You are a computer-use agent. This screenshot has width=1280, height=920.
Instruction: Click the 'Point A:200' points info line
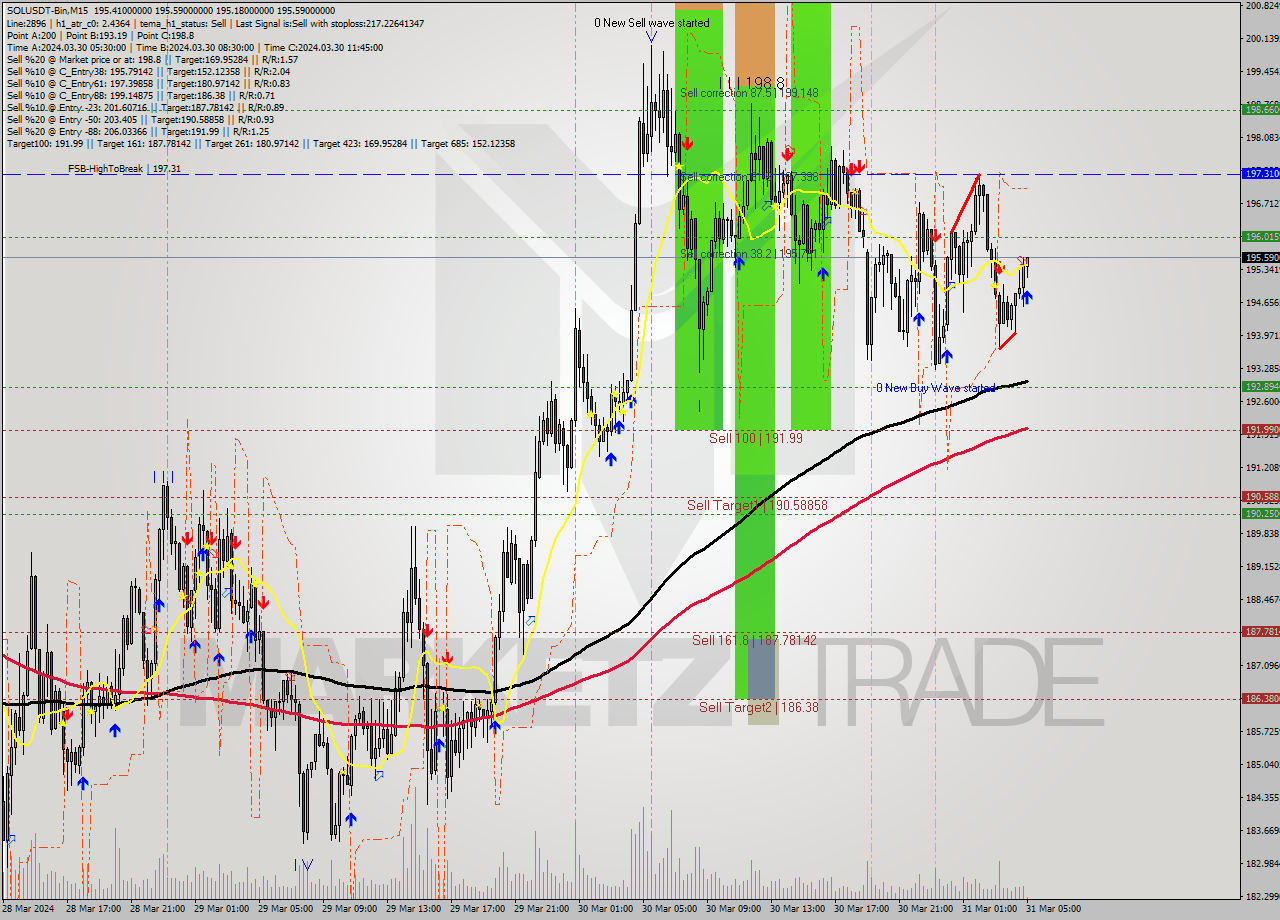(100, 35)
